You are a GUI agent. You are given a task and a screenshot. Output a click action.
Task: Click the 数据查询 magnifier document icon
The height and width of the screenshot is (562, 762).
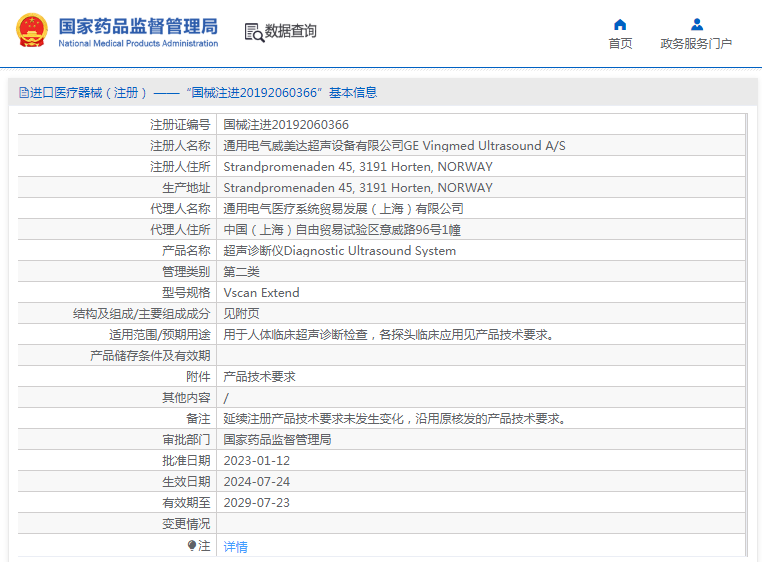click(x=254, y=32)
